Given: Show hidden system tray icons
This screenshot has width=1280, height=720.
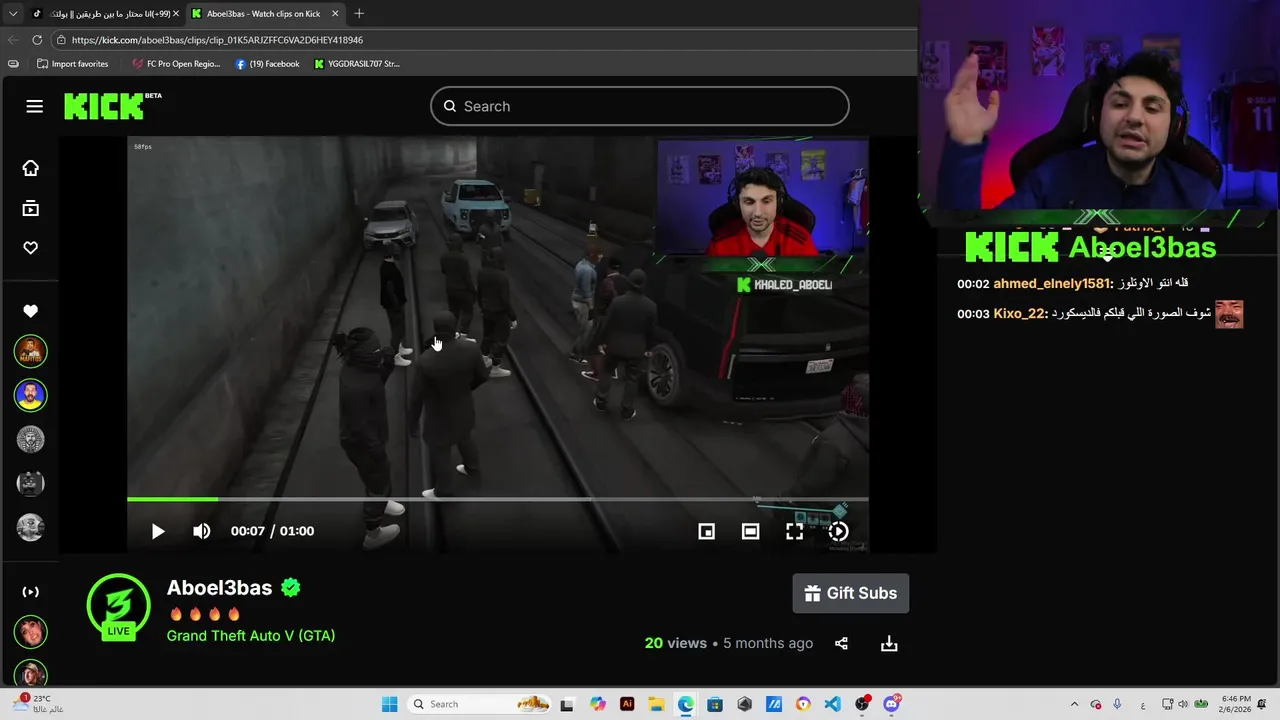Looking at the screenshot, I should [1075, 704].
